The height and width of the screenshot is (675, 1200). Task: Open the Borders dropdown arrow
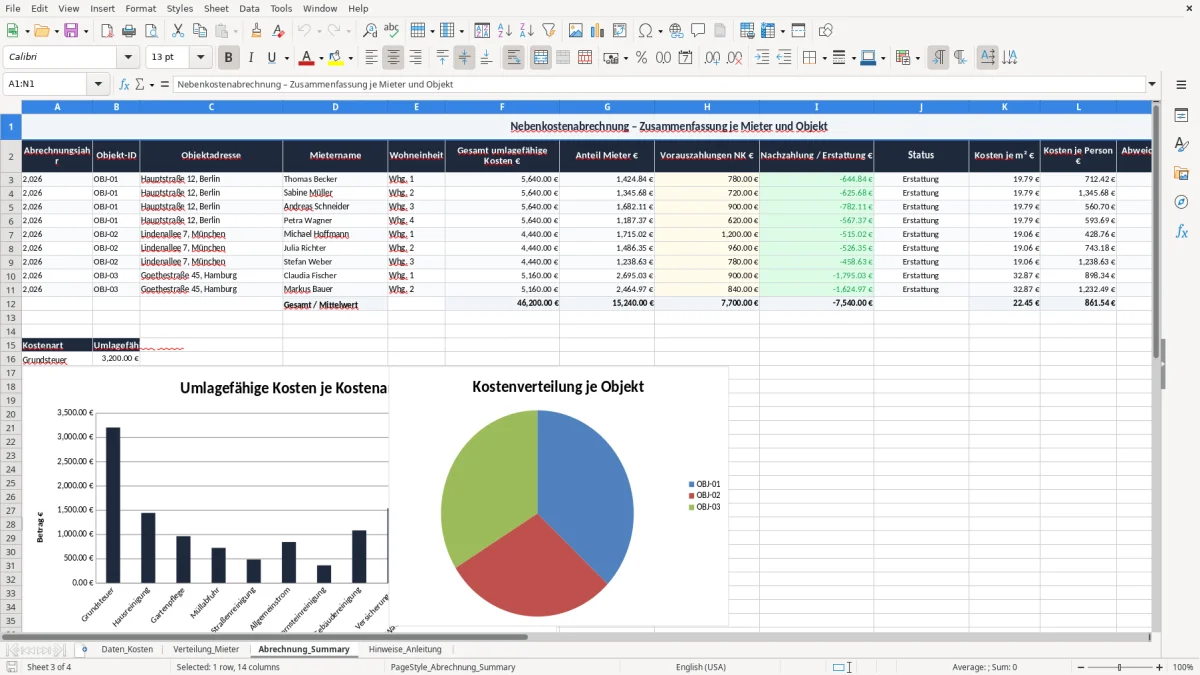tap(827, 58)
